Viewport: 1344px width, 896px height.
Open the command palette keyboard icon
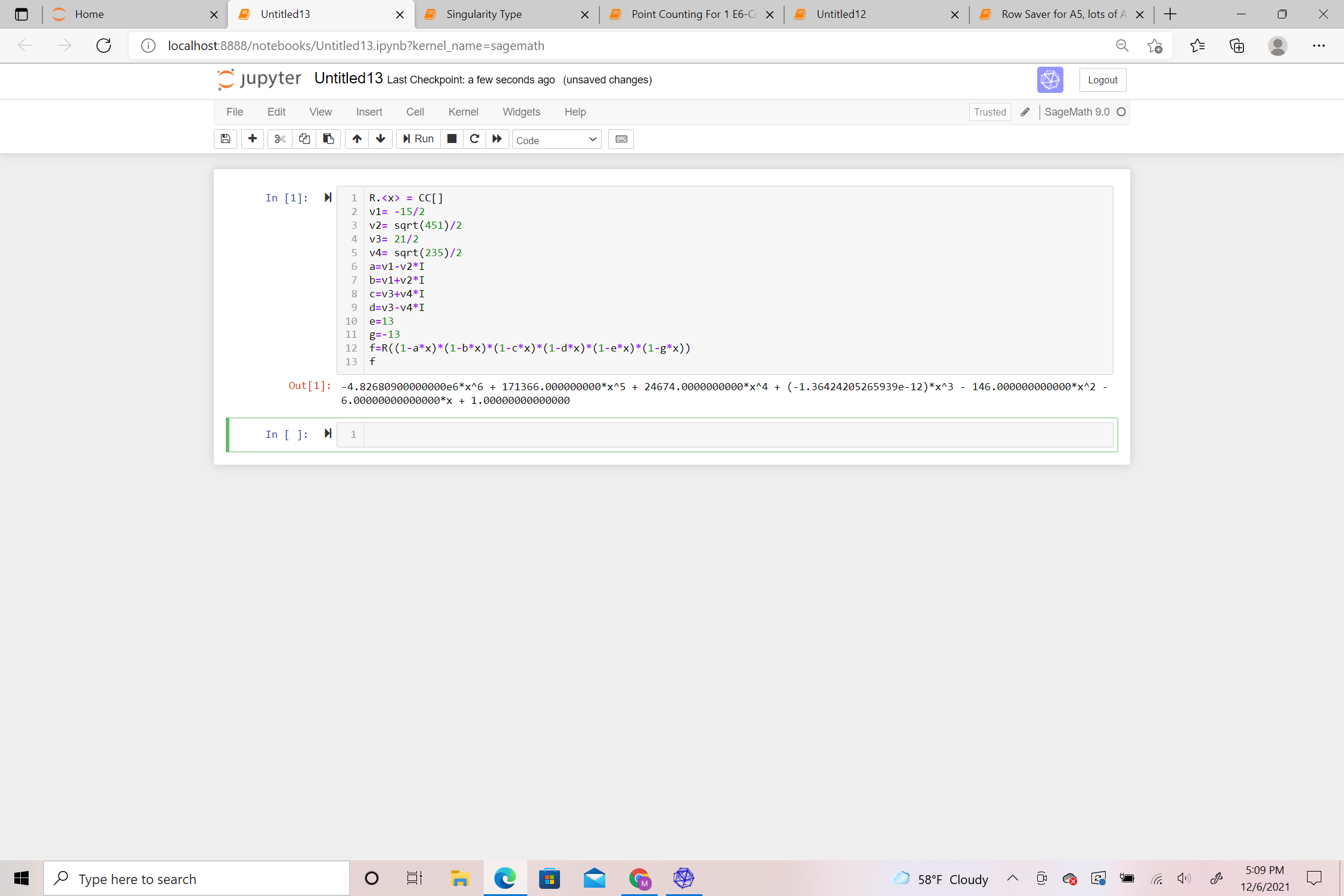coord(621,139)
